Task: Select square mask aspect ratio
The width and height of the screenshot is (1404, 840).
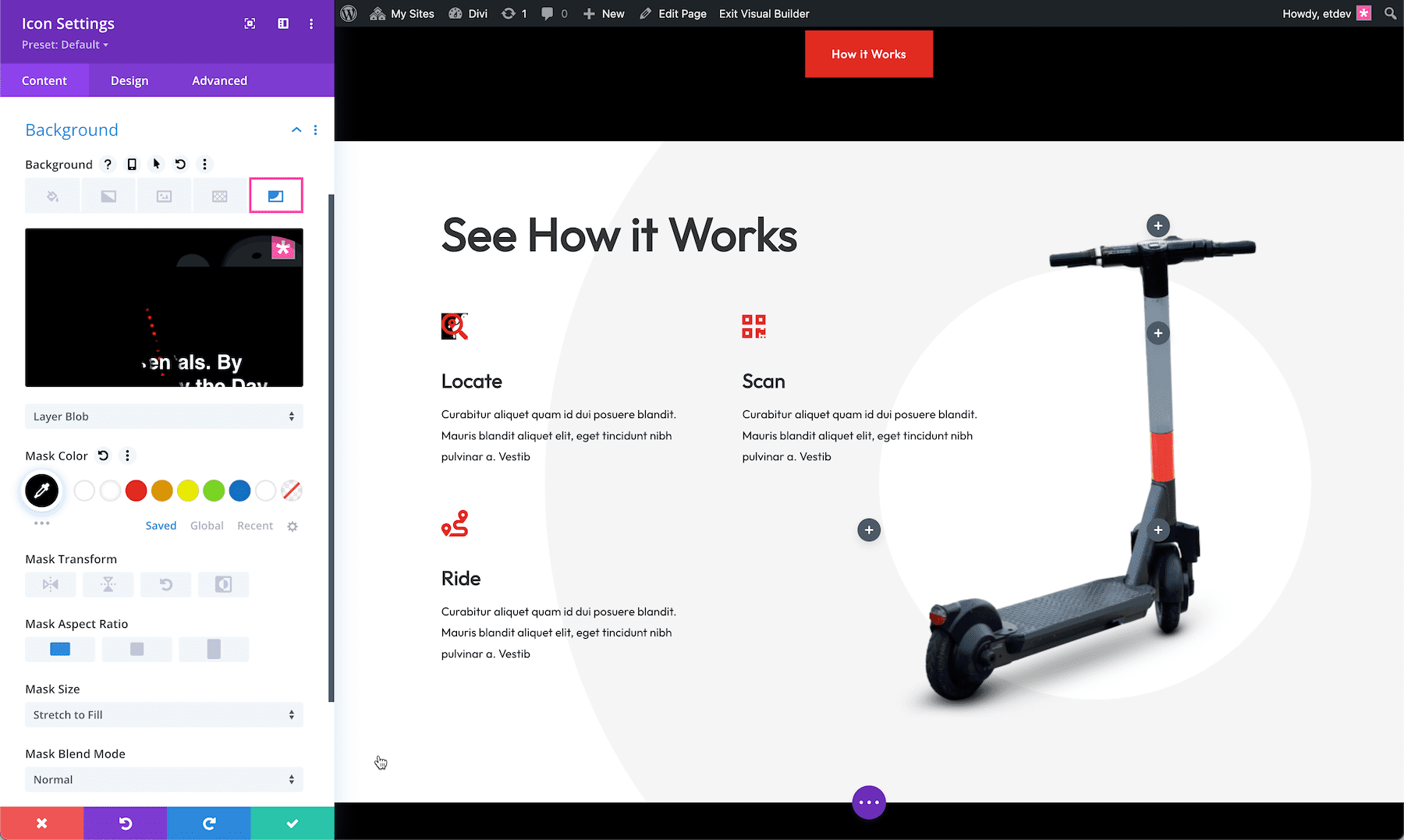Action: point(137,649)
